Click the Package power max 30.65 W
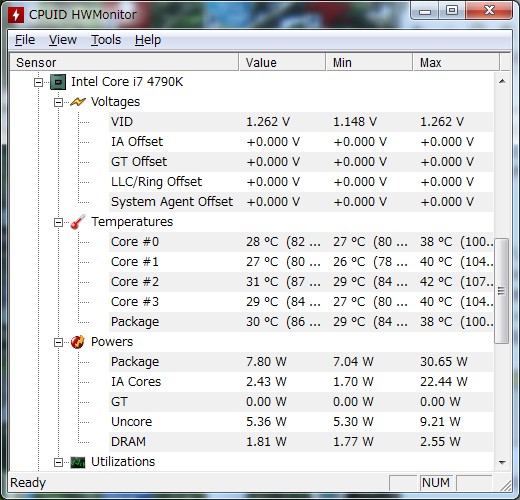Viewport: 520px width, 500px height. (444, 362)
